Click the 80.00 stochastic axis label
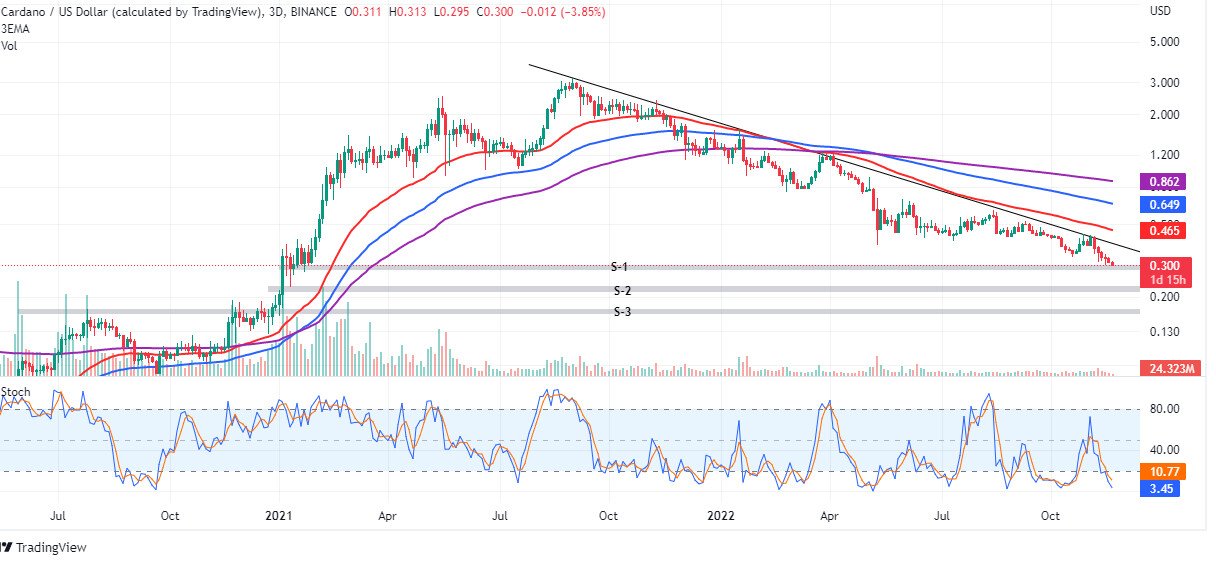The image size is (1216, 565). (x=1163, y=409)
